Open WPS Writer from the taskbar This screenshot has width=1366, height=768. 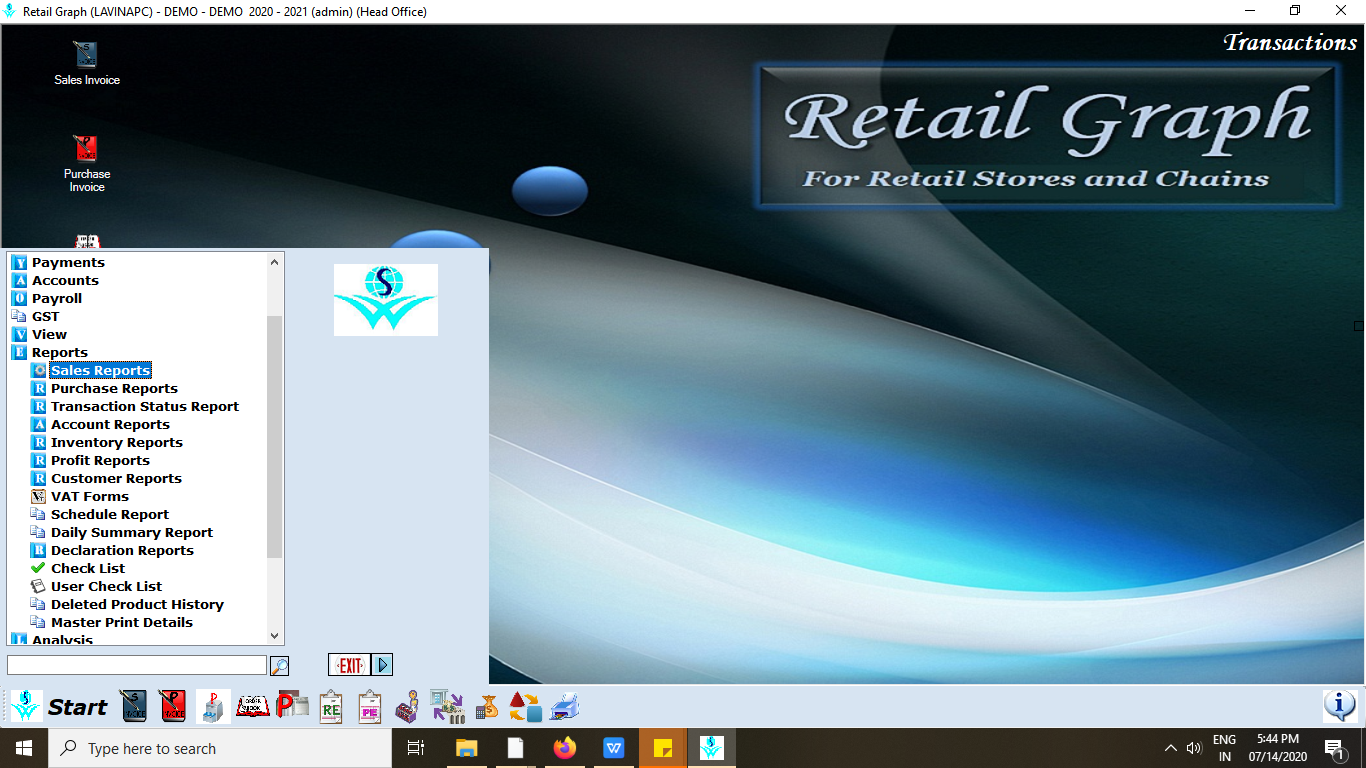pos(614,748)
